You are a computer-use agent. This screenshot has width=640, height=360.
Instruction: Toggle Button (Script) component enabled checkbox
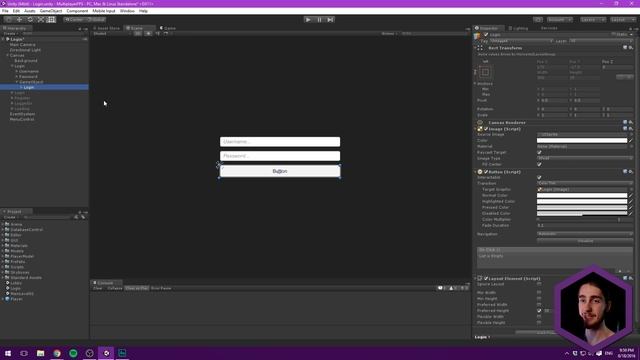pyautogui.click(x=486, y=172)
